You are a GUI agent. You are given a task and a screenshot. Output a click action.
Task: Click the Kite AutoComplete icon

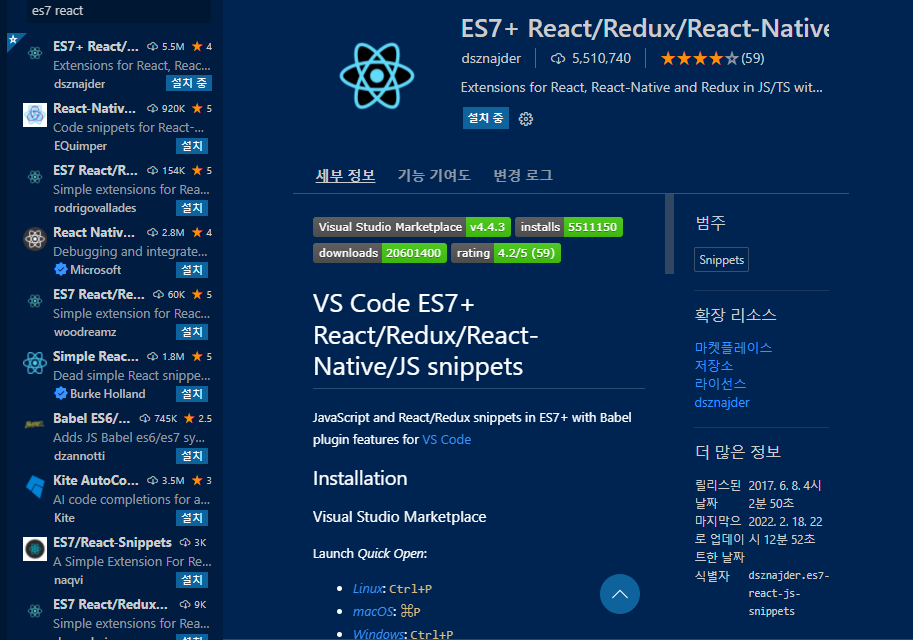pos(35,487)
